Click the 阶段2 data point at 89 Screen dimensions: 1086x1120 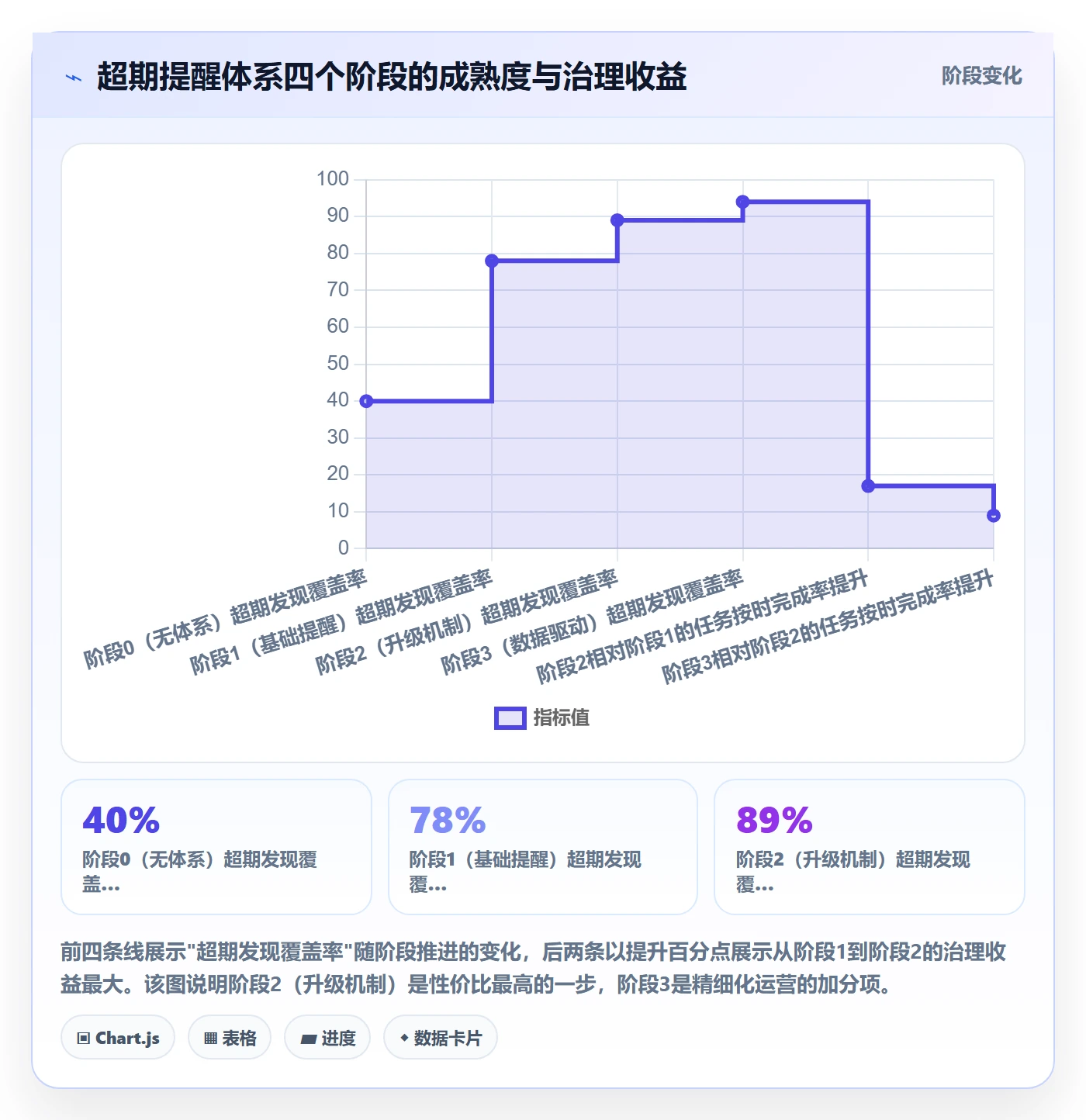tap(617, 220)
